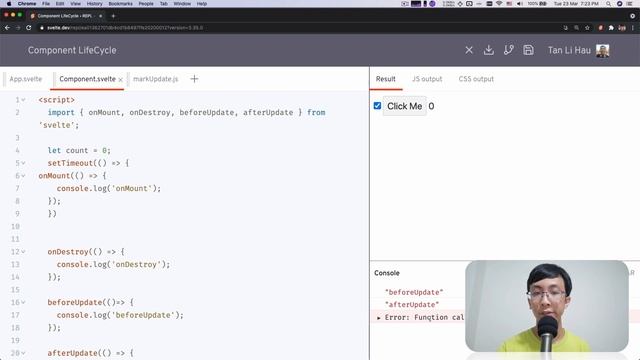Click the page zoom magnifier in address bar
640x360 pixels.
tap(576, 28)
